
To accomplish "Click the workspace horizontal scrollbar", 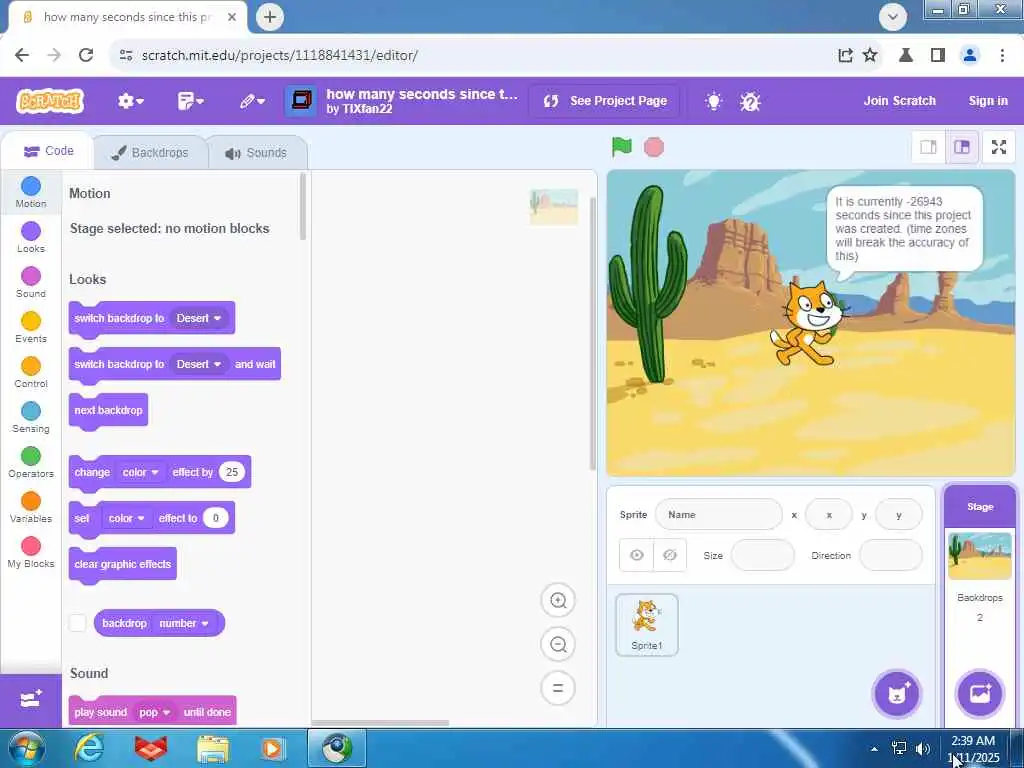I will click(x=380, y=722).
